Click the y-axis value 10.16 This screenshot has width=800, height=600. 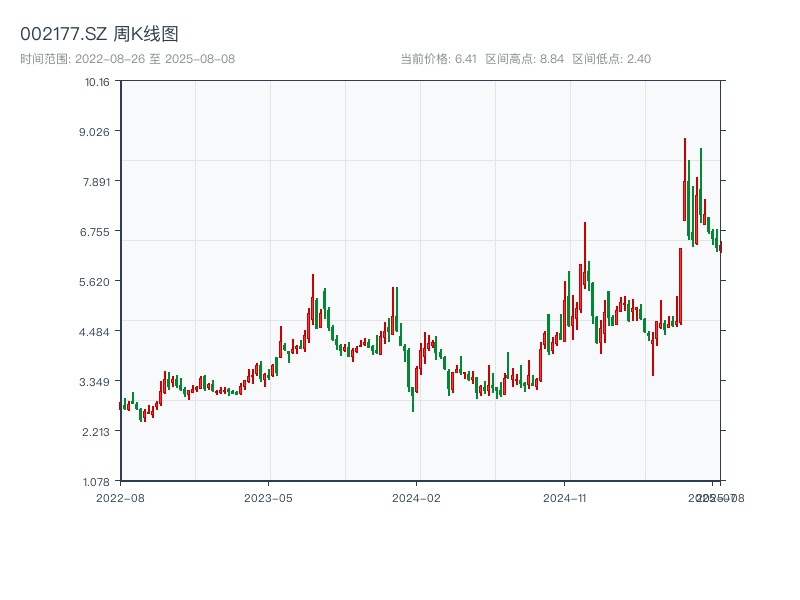click(97, 82)
